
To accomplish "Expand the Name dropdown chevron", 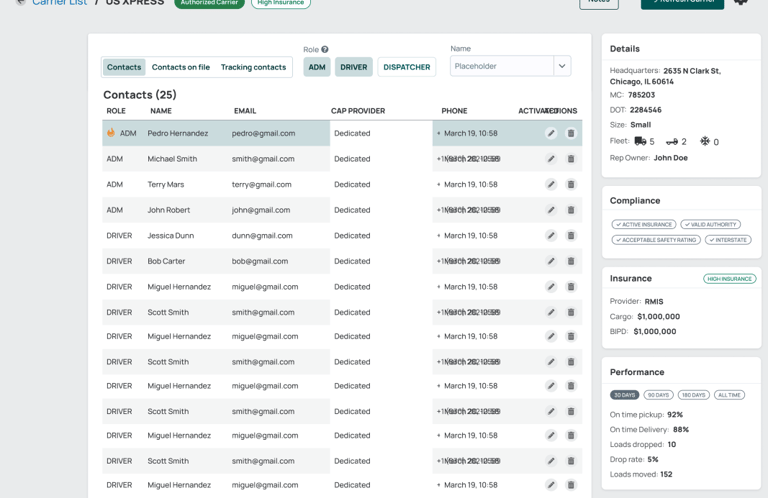I will [x=562, y=66].
